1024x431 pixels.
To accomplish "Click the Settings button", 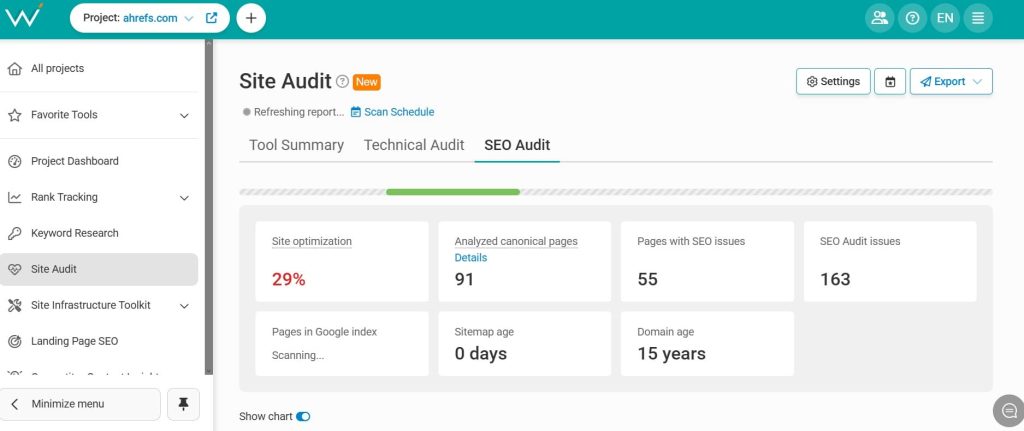I will pyautogui.click(x=833, y=82).
